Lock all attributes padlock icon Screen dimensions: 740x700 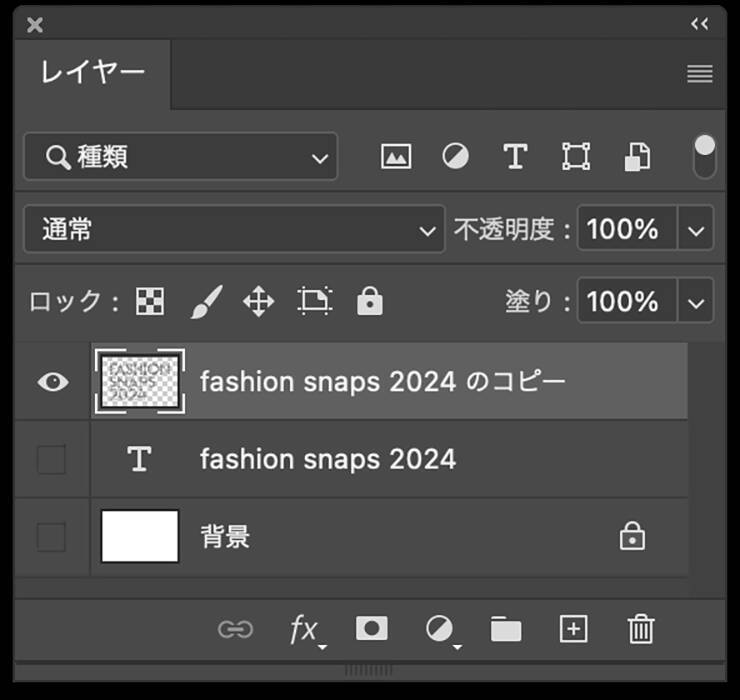(370, 301)
